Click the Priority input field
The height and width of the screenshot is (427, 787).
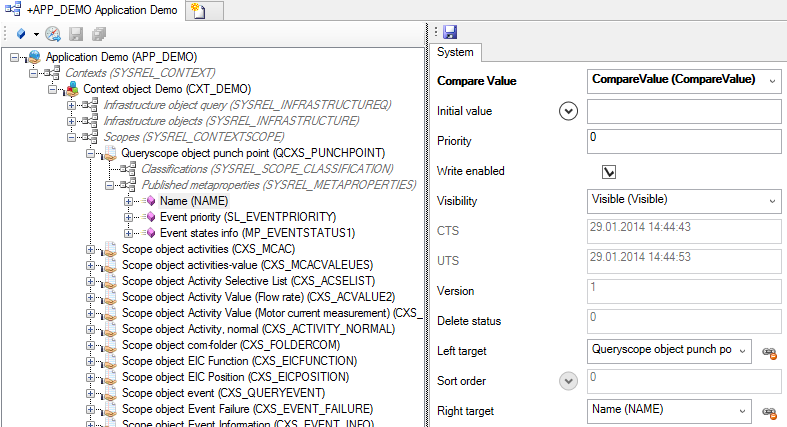click(x=683, y=141)
